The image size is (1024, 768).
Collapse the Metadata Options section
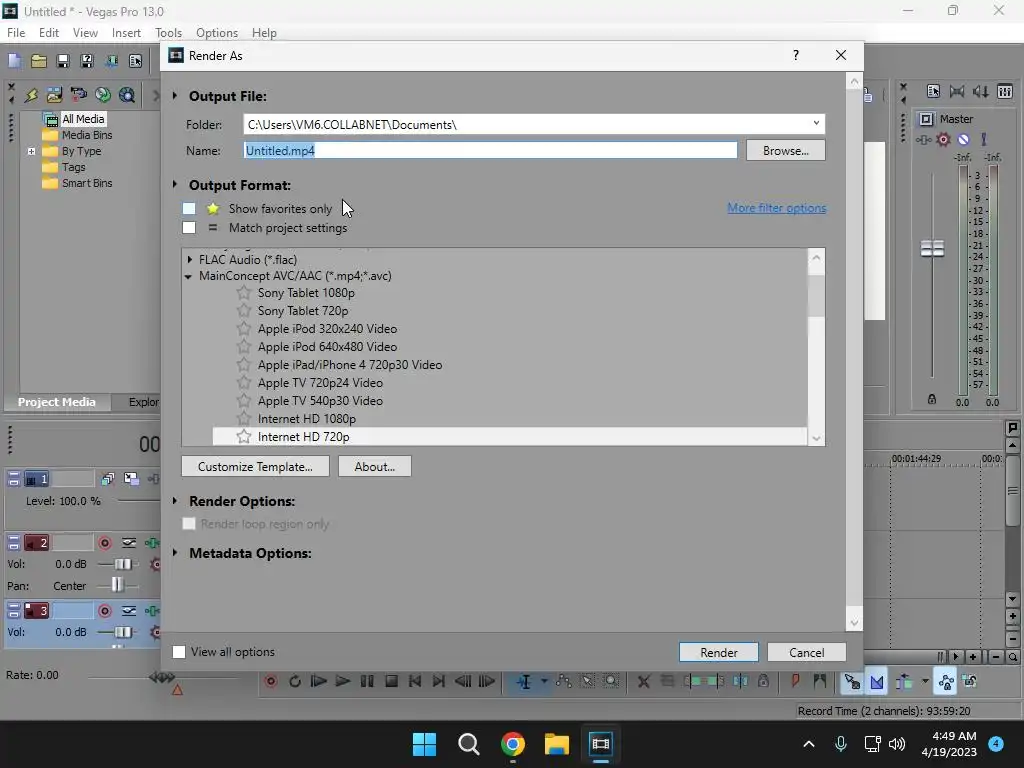coord(175,553)
